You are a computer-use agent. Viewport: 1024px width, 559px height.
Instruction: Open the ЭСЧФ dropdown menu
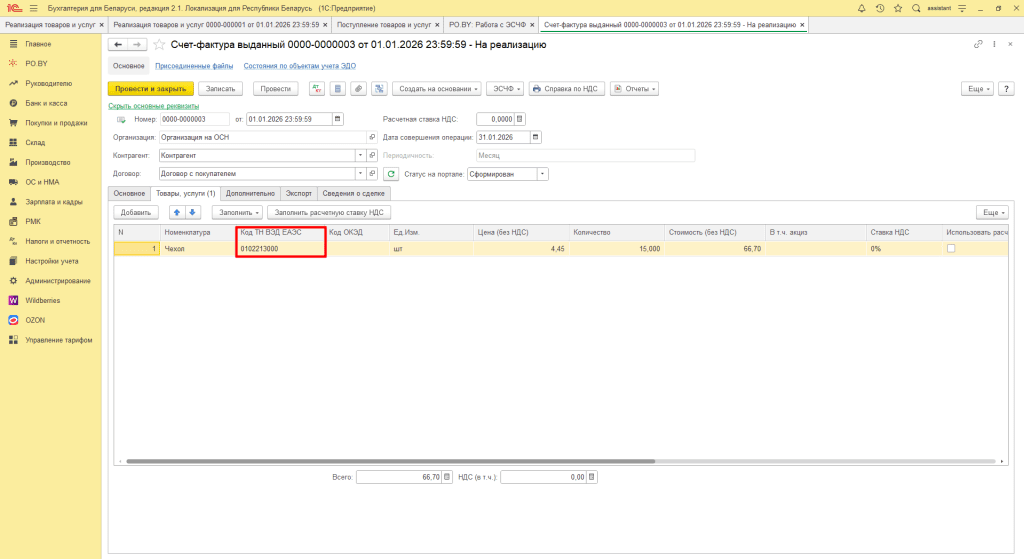point(505,89)
